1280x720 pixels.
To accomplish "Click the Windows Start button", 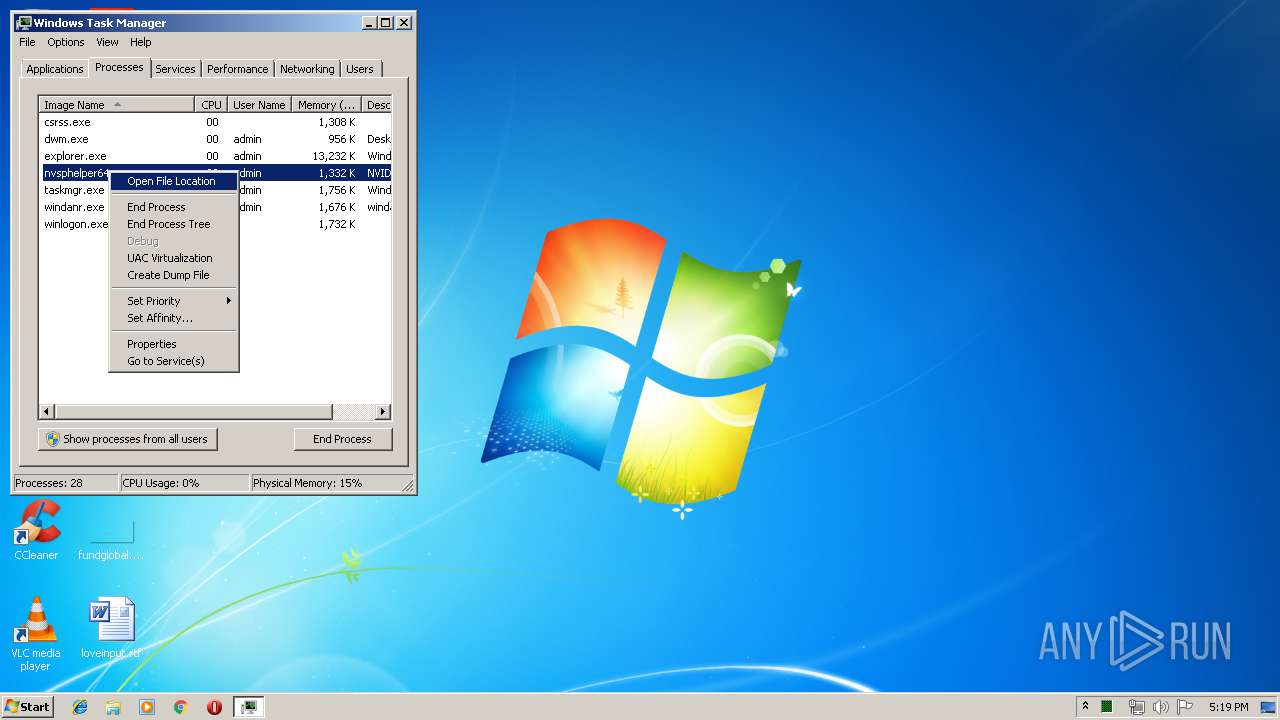I will tap(27, 706).
